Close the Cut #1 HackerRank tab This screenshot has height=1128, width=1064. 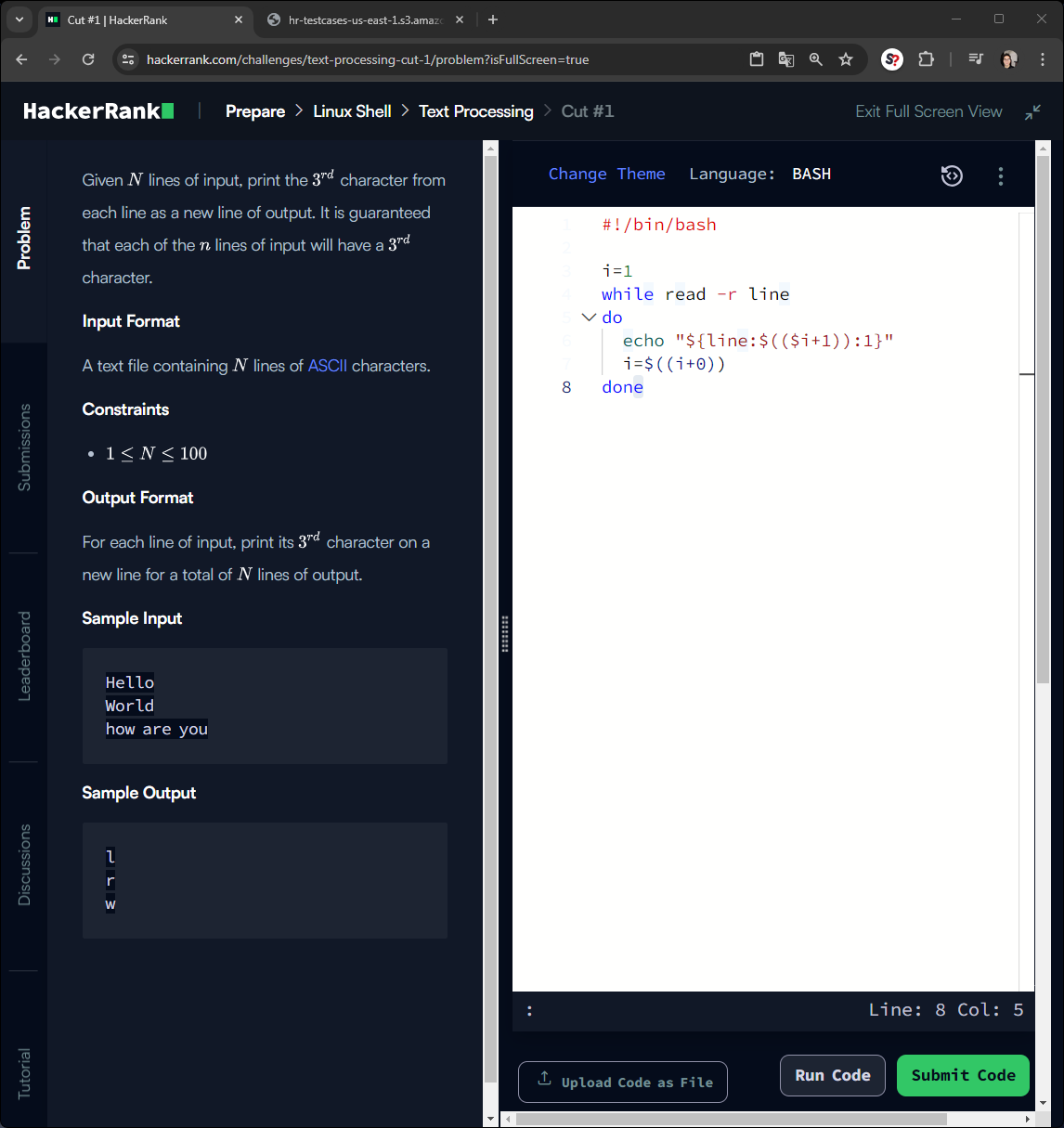[x=239, y=19]
